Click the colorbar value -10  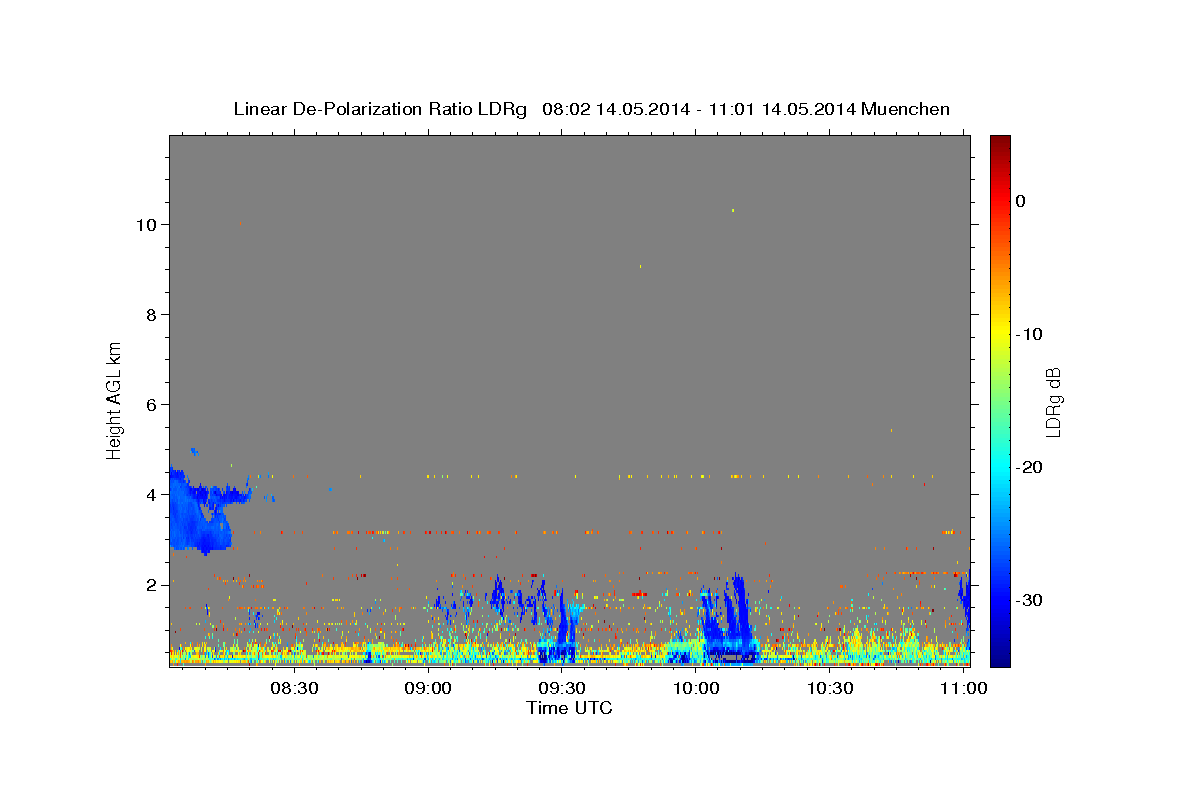(1030, 334)
